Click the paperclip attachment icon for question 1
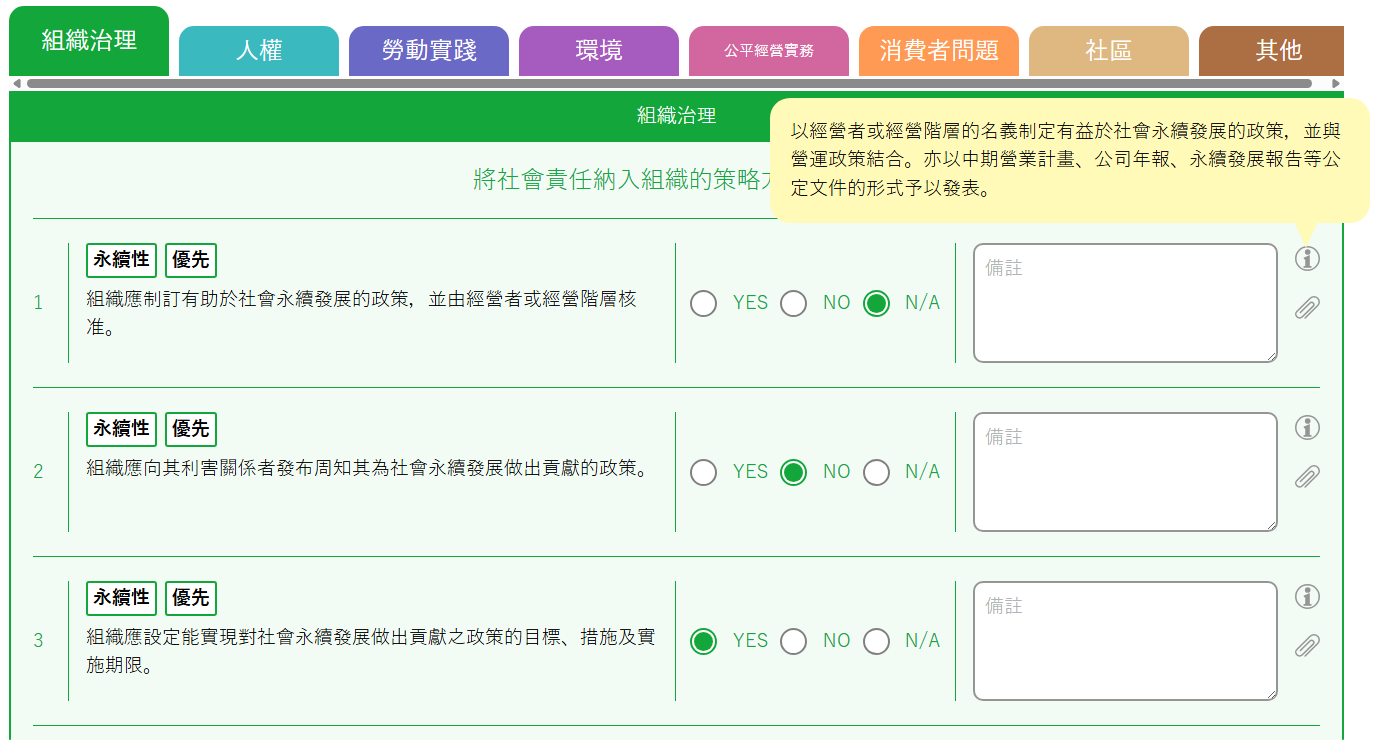 click(x=1307, y=307)
